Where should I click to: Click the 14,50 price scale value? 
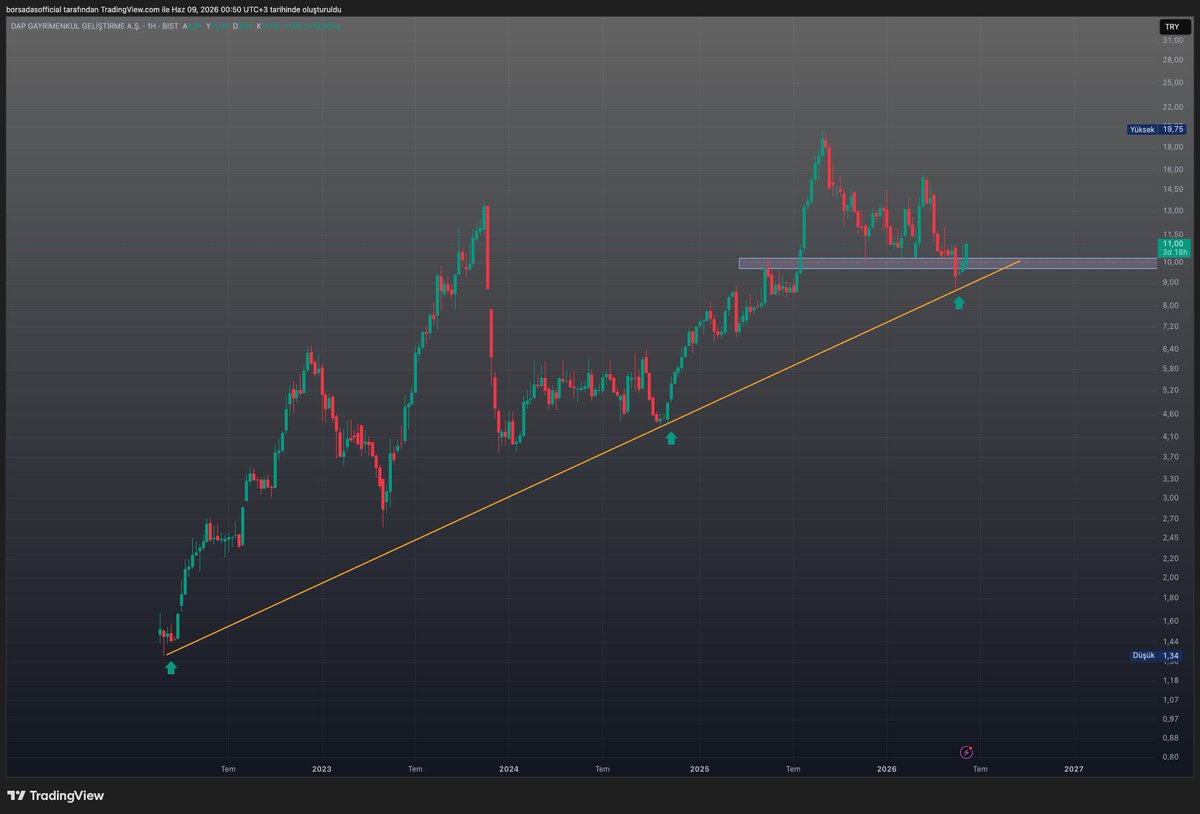[1172, 189]
